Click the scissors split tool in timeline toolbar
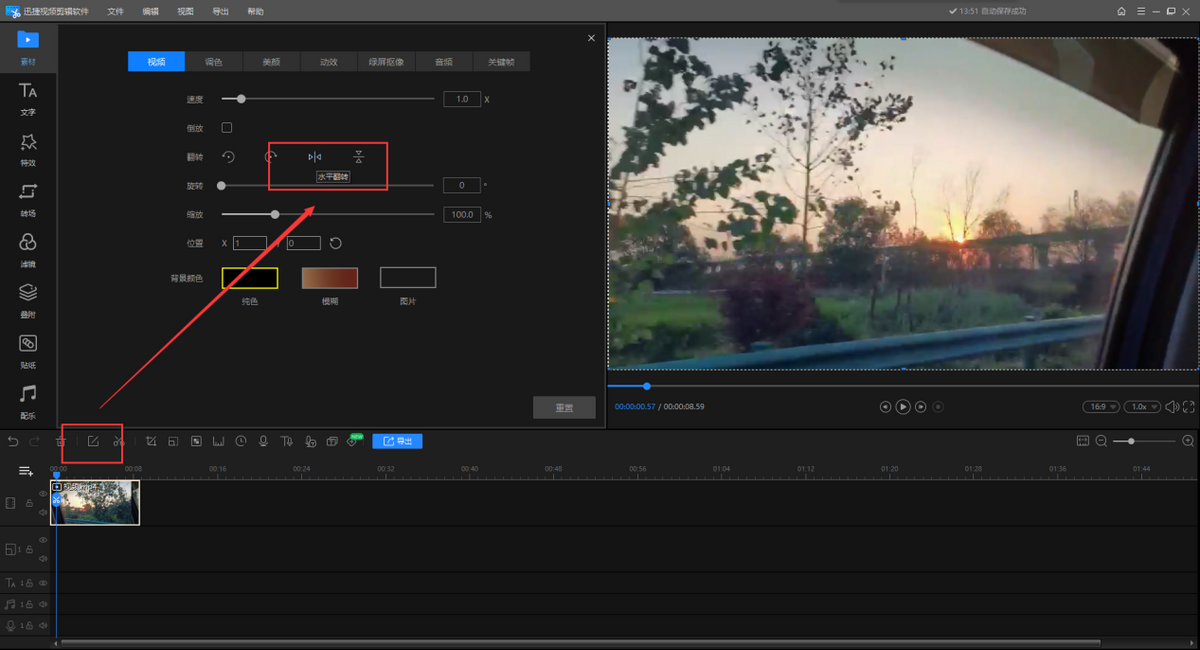The image size is (1200, 650). pyautogui.click(x=118, y=441)
